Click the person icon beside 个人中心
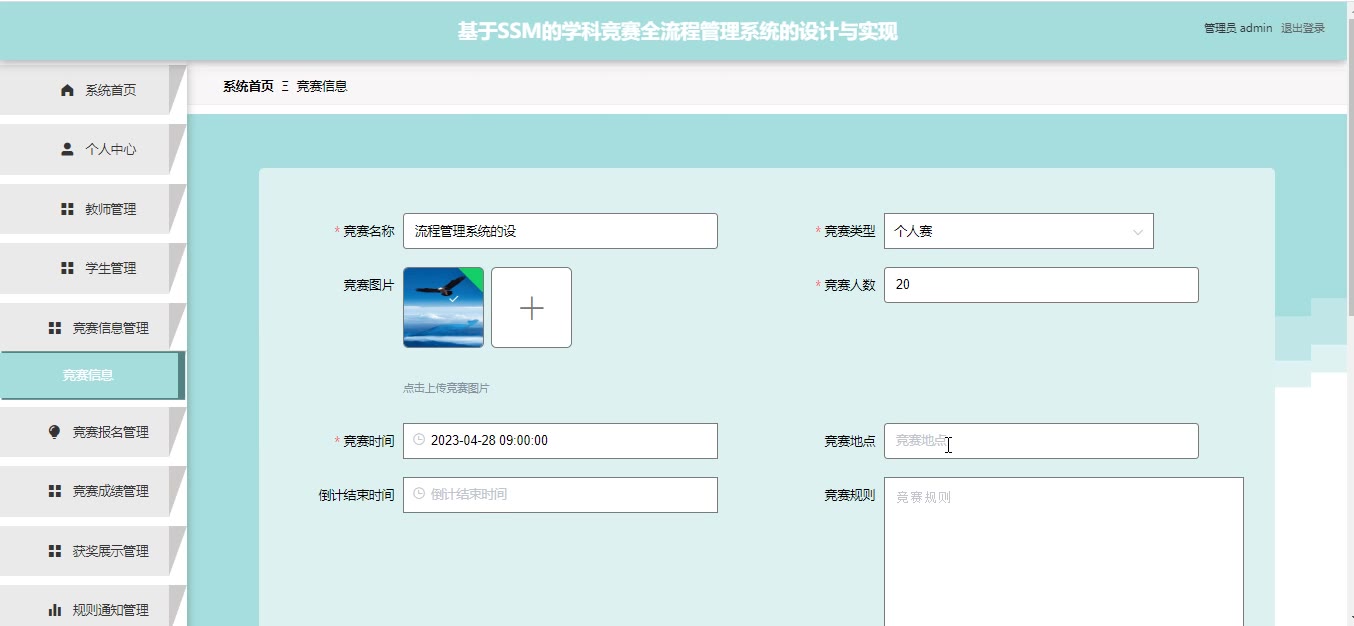Viewport: 1354px width, 626px height. pyautogui.click(x=68, y=149)
